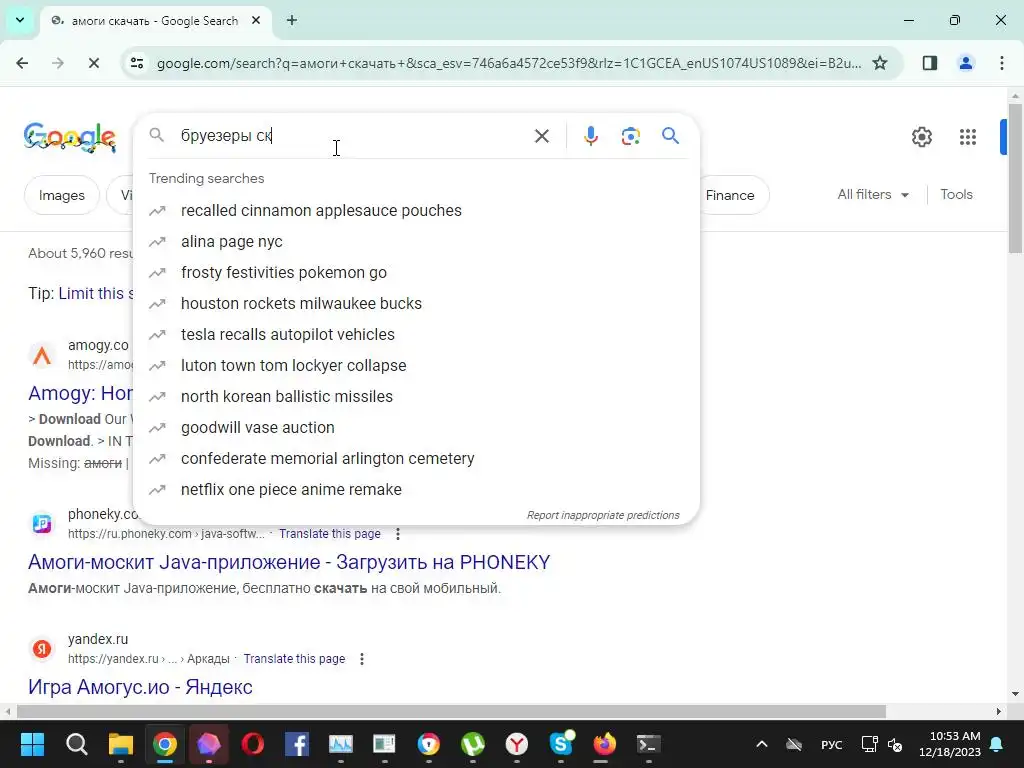Open File Explorer from taskbar

point(121,744)
